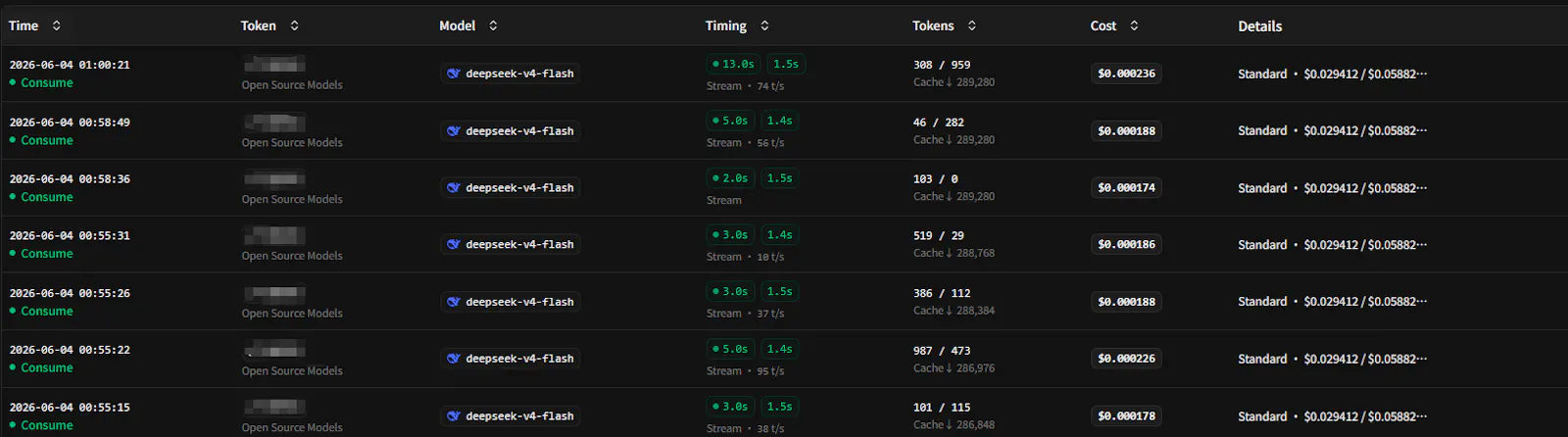Image resolution: width=1568 pixels, height=437 pixels.
Task: Click the Cost column sort icon
Action: point(1134,25)
